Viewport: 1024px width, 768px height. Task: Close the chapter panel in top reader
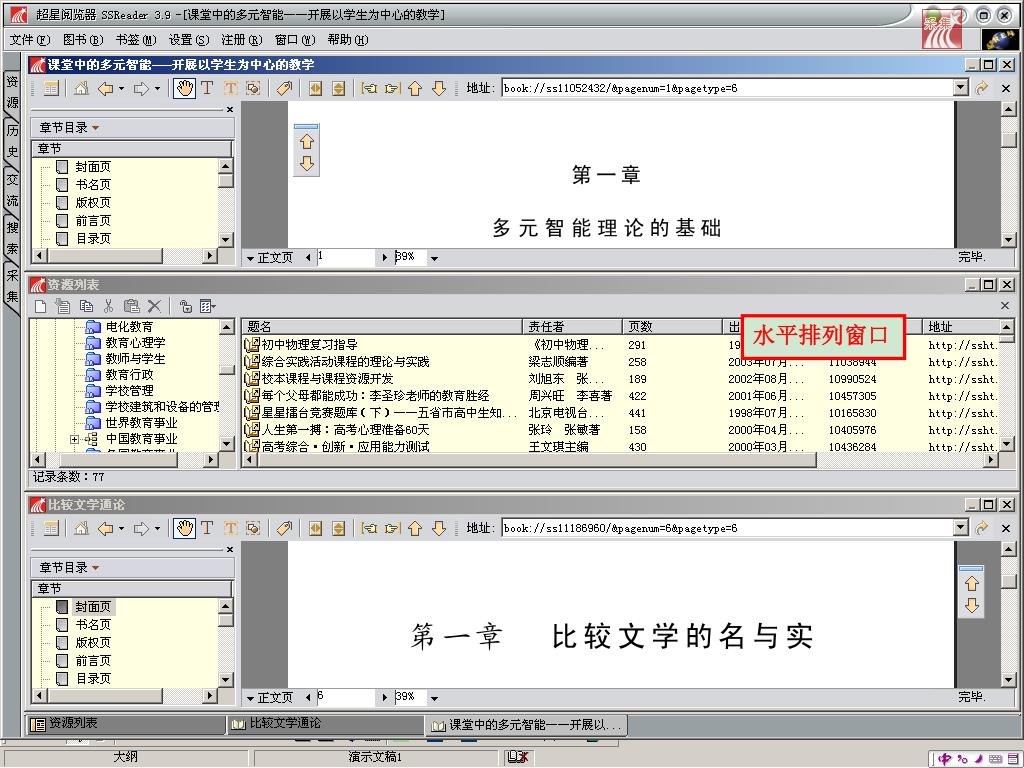pyautogui.click(x=230, y=109)
